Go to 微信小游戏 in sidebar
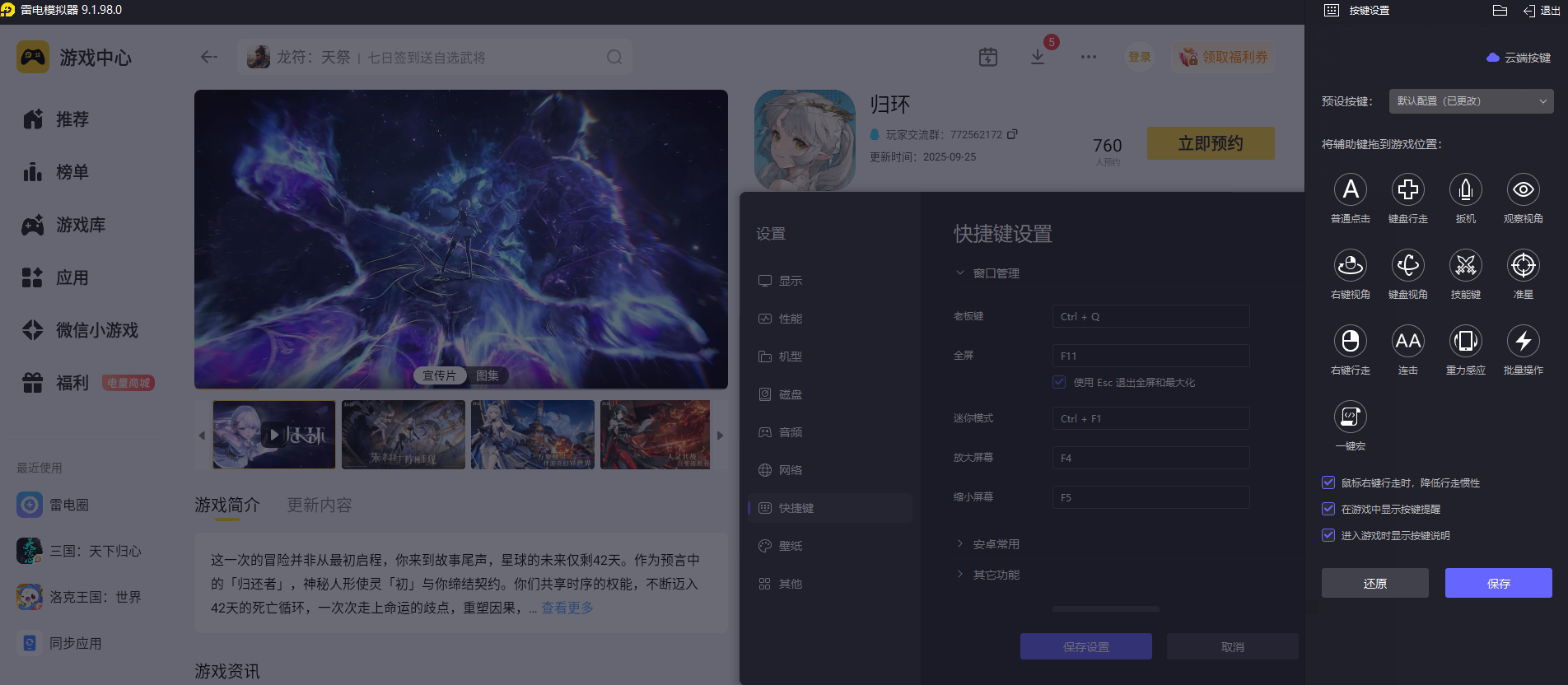This screenshot has height=685, width=1568. click(81, 330)
